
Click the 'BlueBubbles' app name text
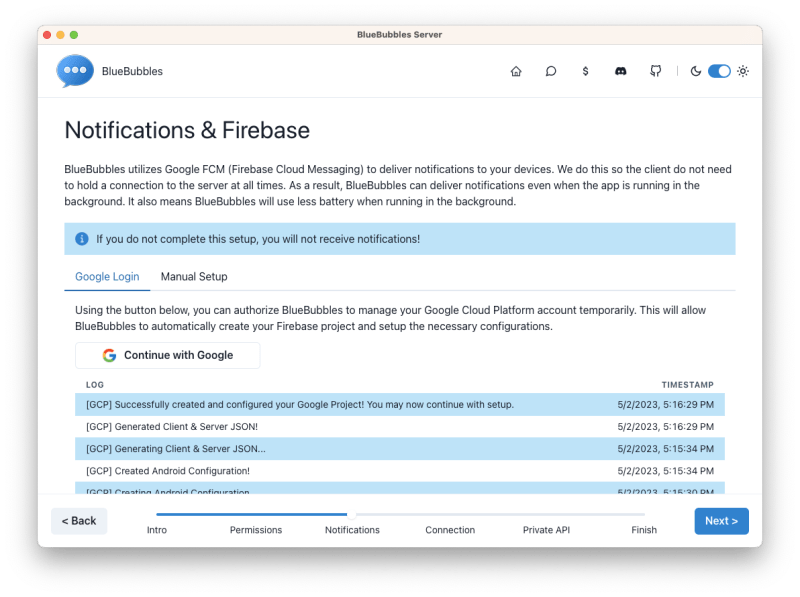click(x=132, y=71)
